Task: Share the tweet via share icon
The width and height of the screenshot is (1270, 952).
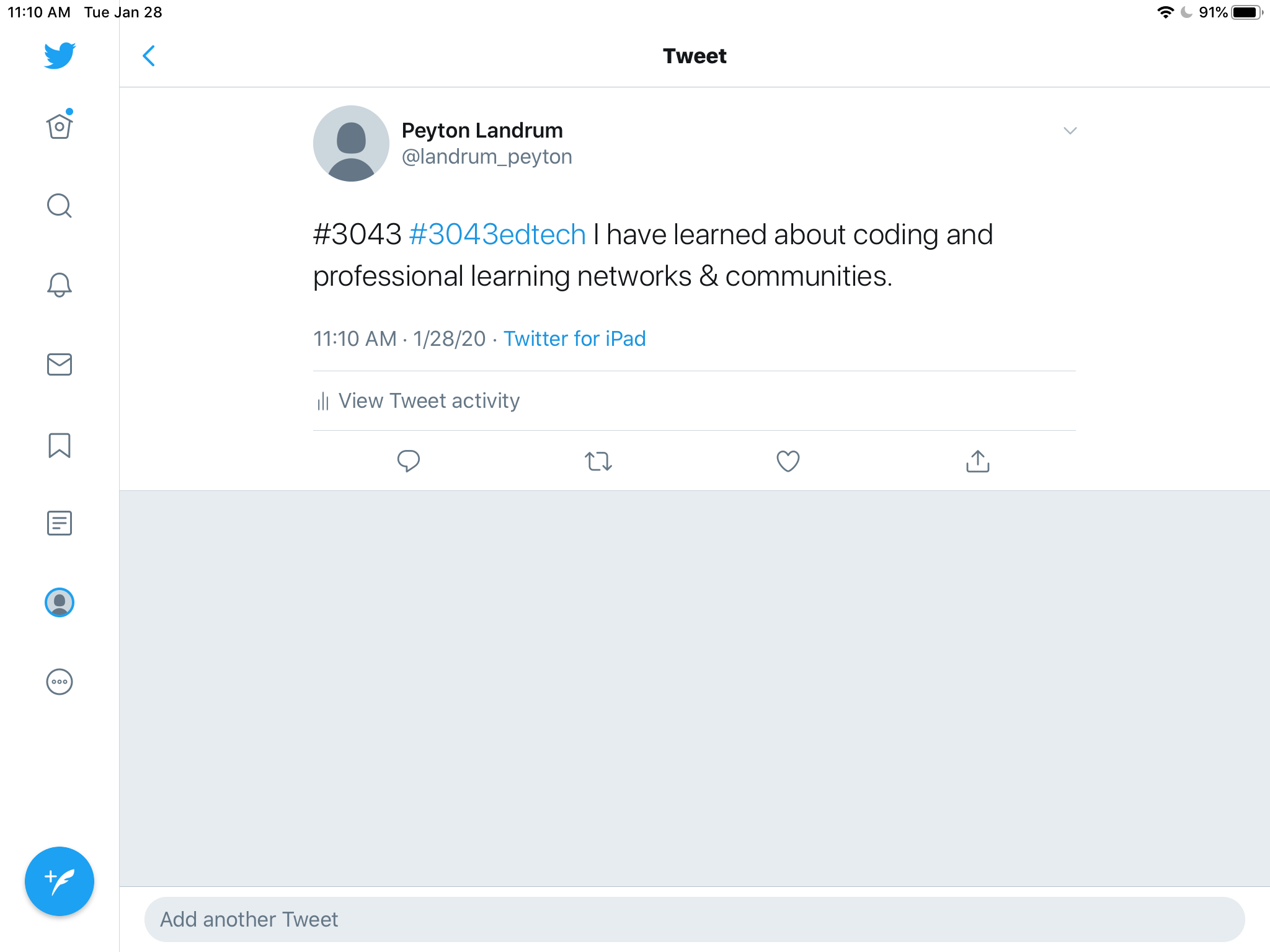Action: click(x=977, y=461)
